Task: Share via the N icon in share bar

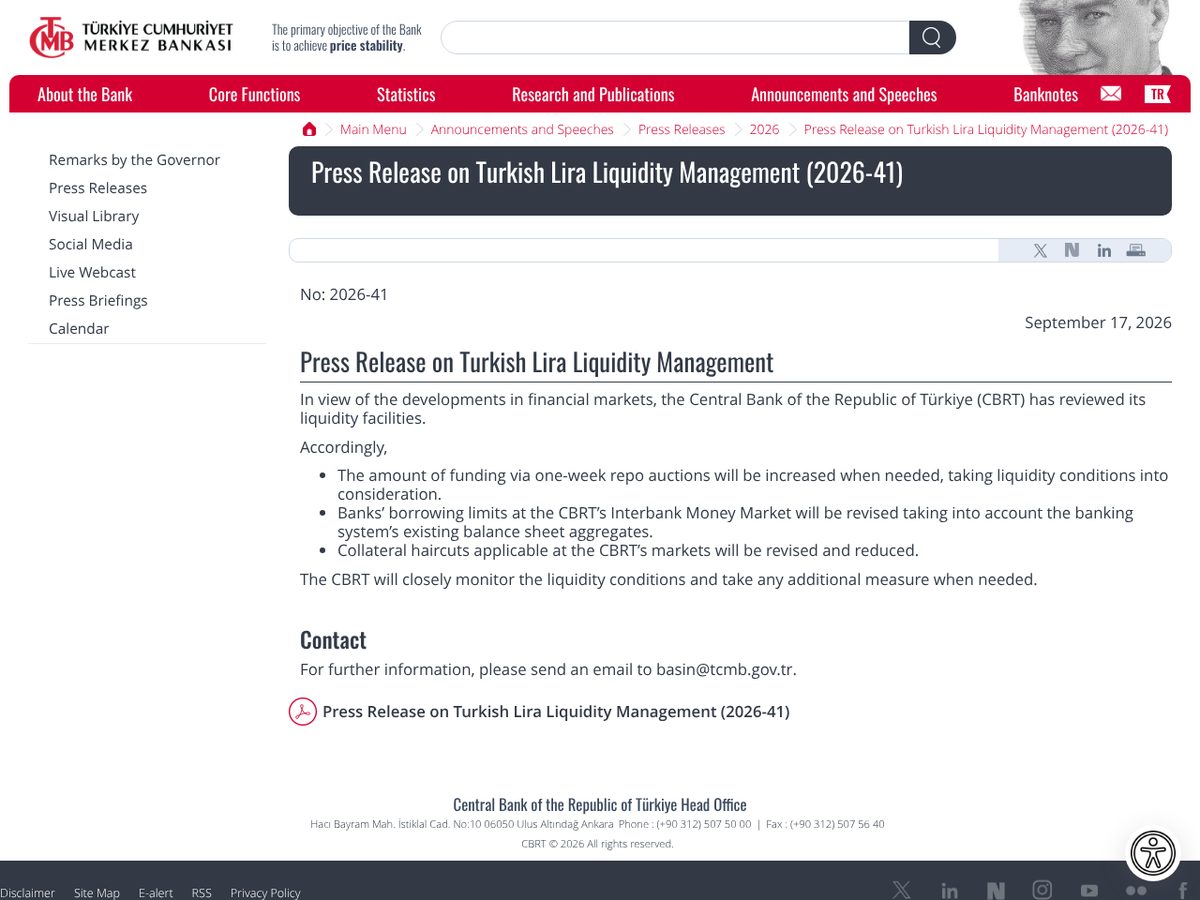Action: tap(1072, 250)
